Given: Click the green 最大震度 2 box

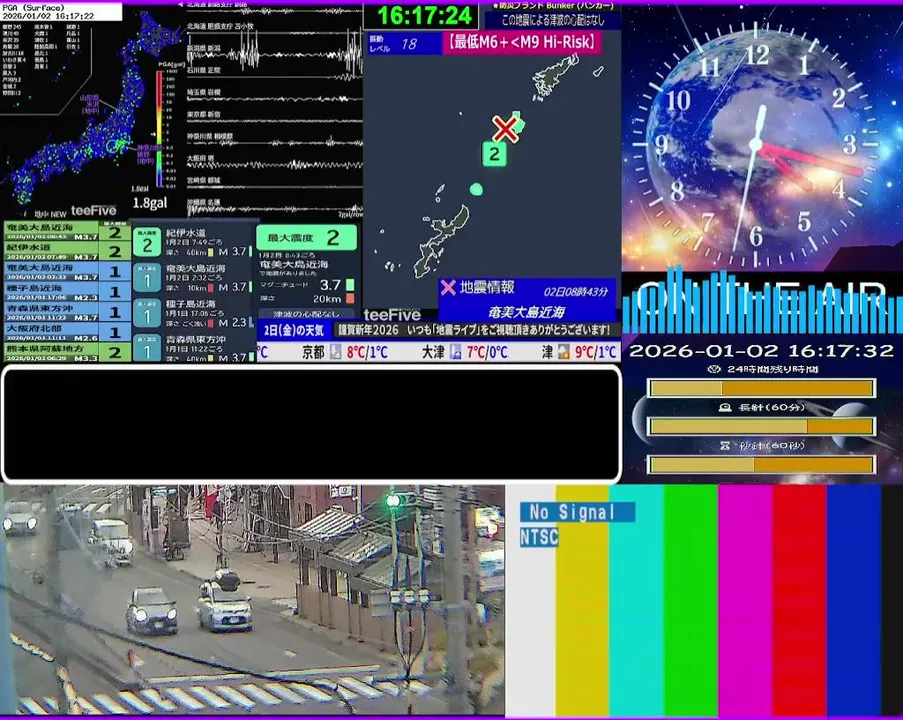Looking at the screenshot, I should coord(306,237).
